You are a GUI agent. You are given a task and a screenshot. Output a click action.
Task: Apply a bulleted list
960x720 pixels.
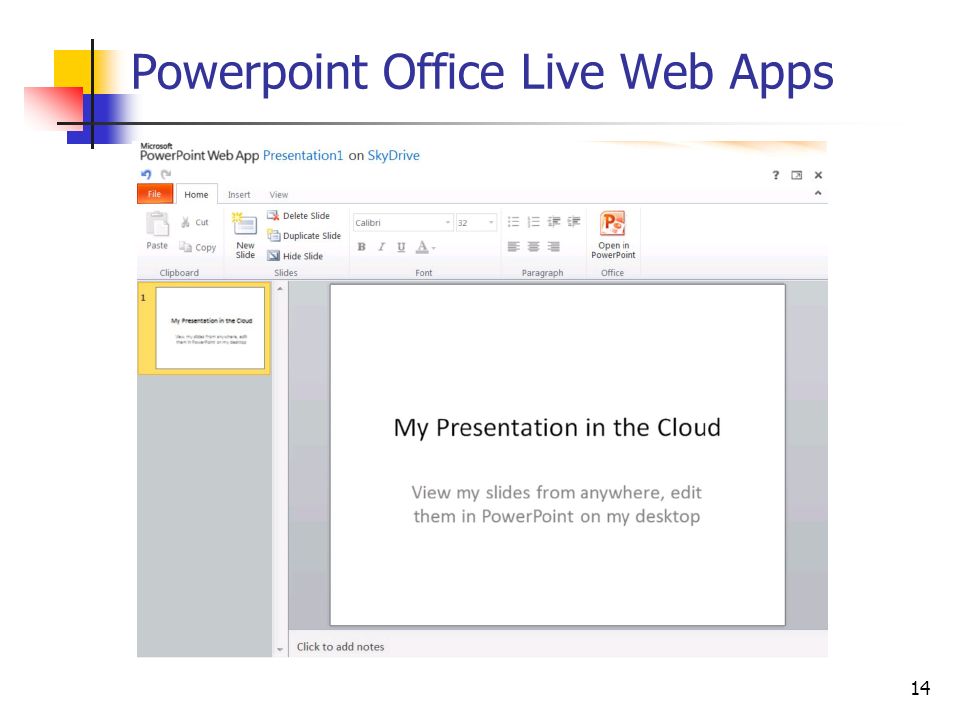513,222
